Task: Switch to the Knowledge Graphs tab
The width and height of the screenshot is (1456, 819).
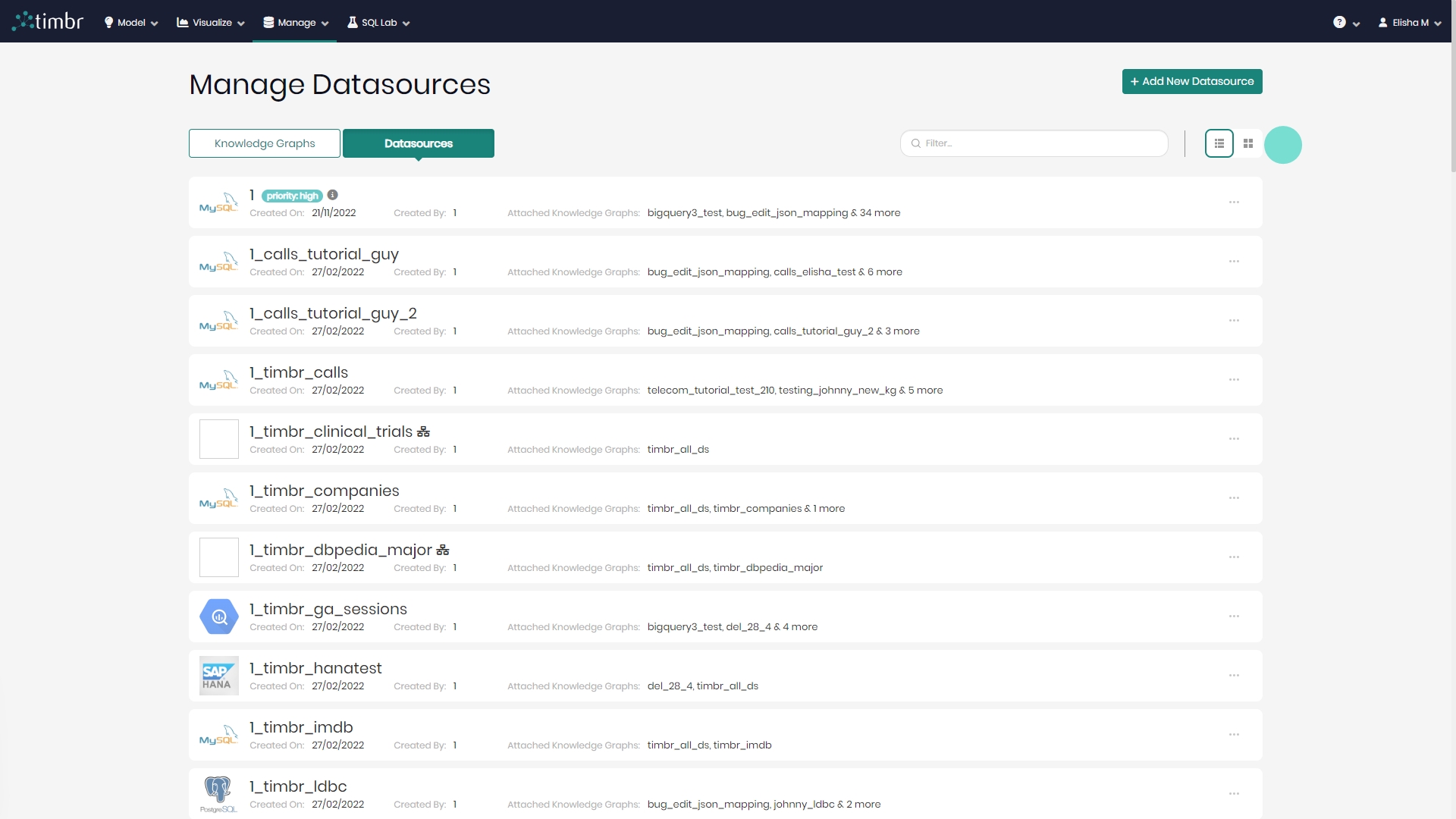Action: (x=264, y=143)
